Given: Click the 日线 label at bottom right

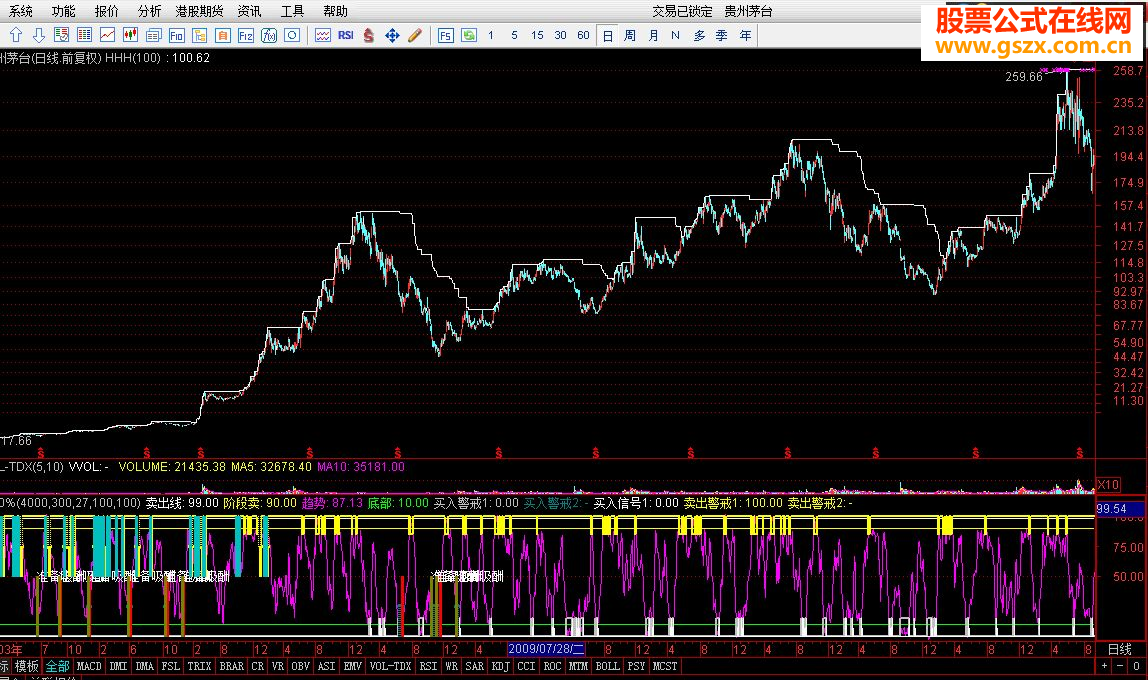Looking at the screenshot, I should [1119, 649].
